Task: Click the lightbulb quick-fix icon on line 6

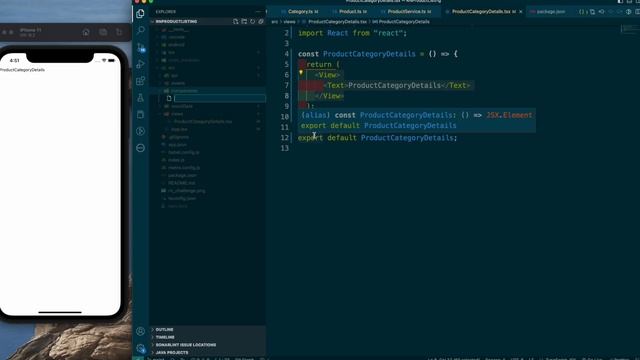Action: click(301, 72)
